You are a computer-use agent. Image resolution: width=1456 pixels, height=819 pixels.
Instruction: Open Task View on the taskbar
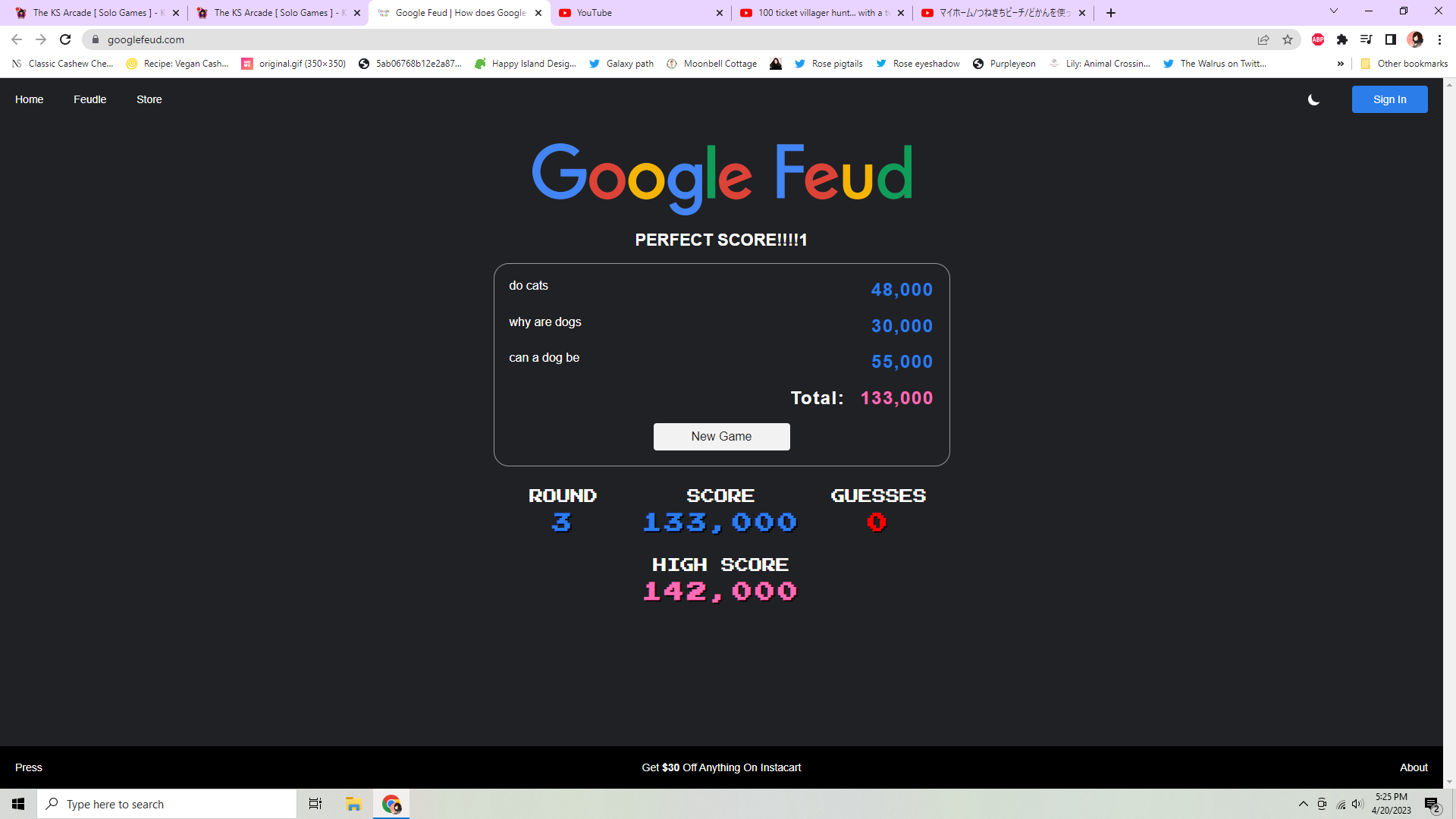point(315,804)
